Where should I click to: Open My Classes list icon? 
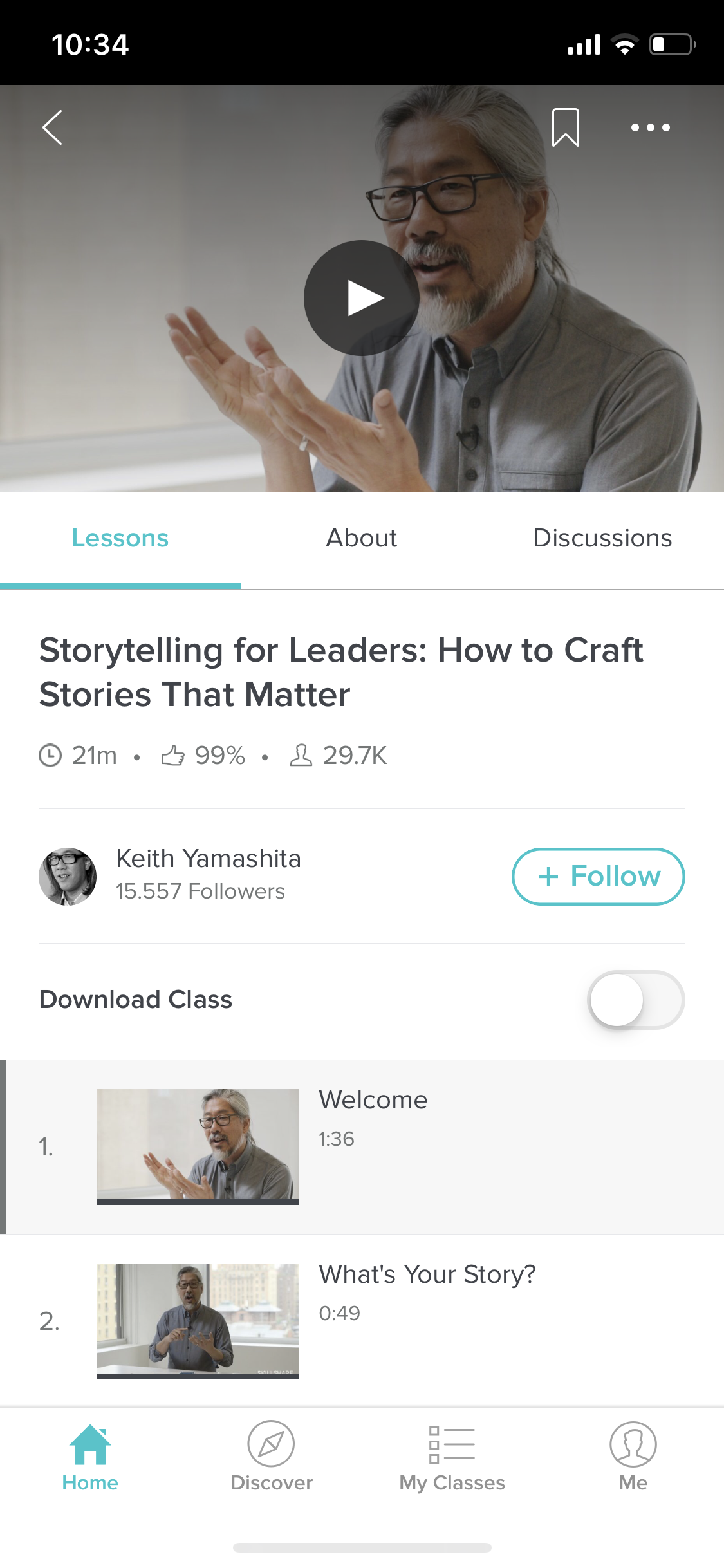coord(452,1444)
